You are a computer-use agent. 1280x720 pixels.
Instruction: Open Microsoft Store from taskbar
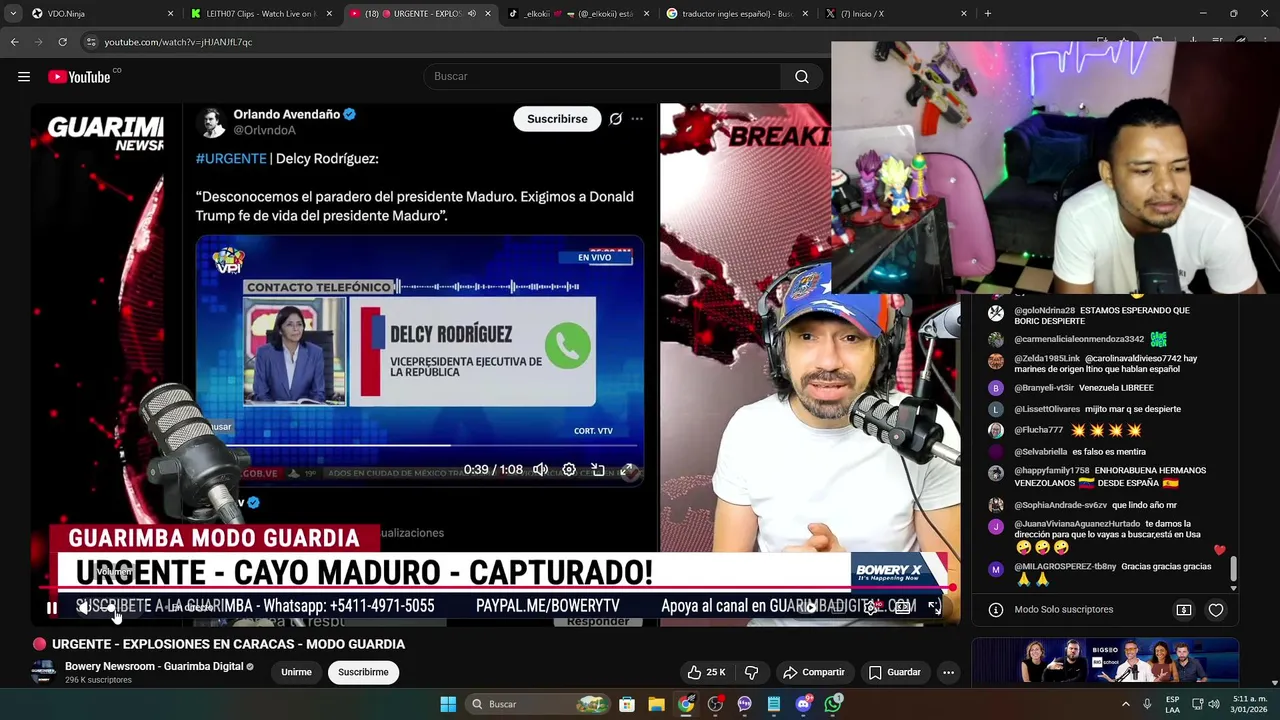(x=626, y=704)
